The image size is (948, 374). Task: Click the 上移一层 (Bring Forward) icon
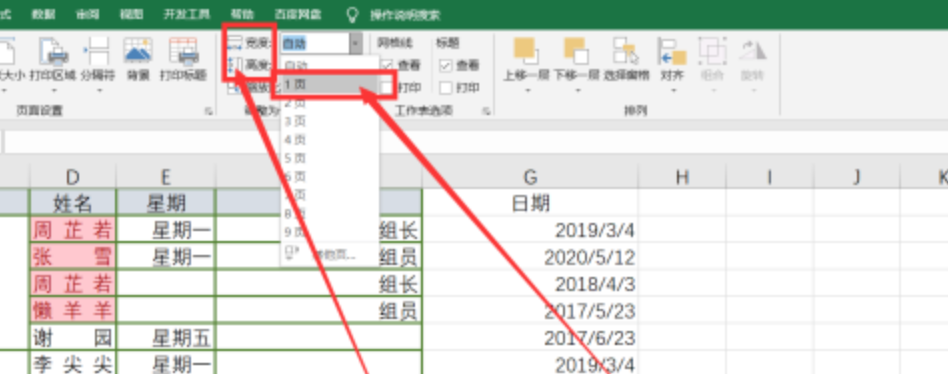(526, 51)
